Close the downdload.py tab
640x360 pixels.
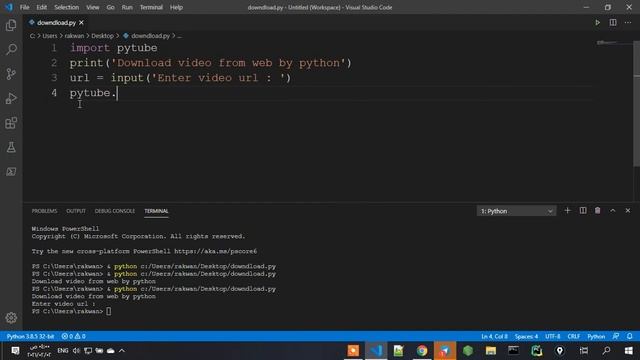(81, 22)
